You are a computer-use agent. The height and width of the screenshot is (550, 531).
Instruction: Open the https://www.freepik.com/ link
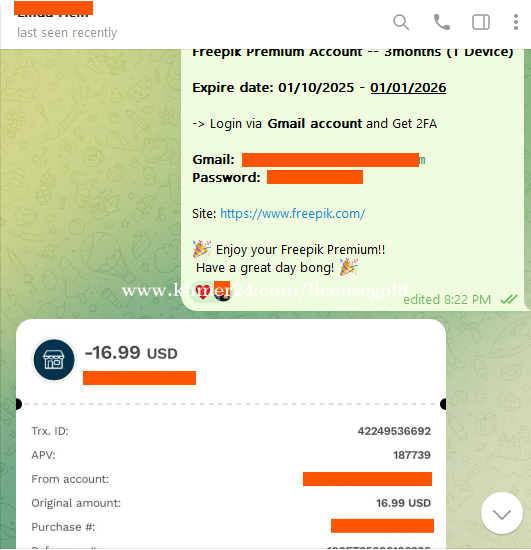pyautogui.click(x=293, y=213)
